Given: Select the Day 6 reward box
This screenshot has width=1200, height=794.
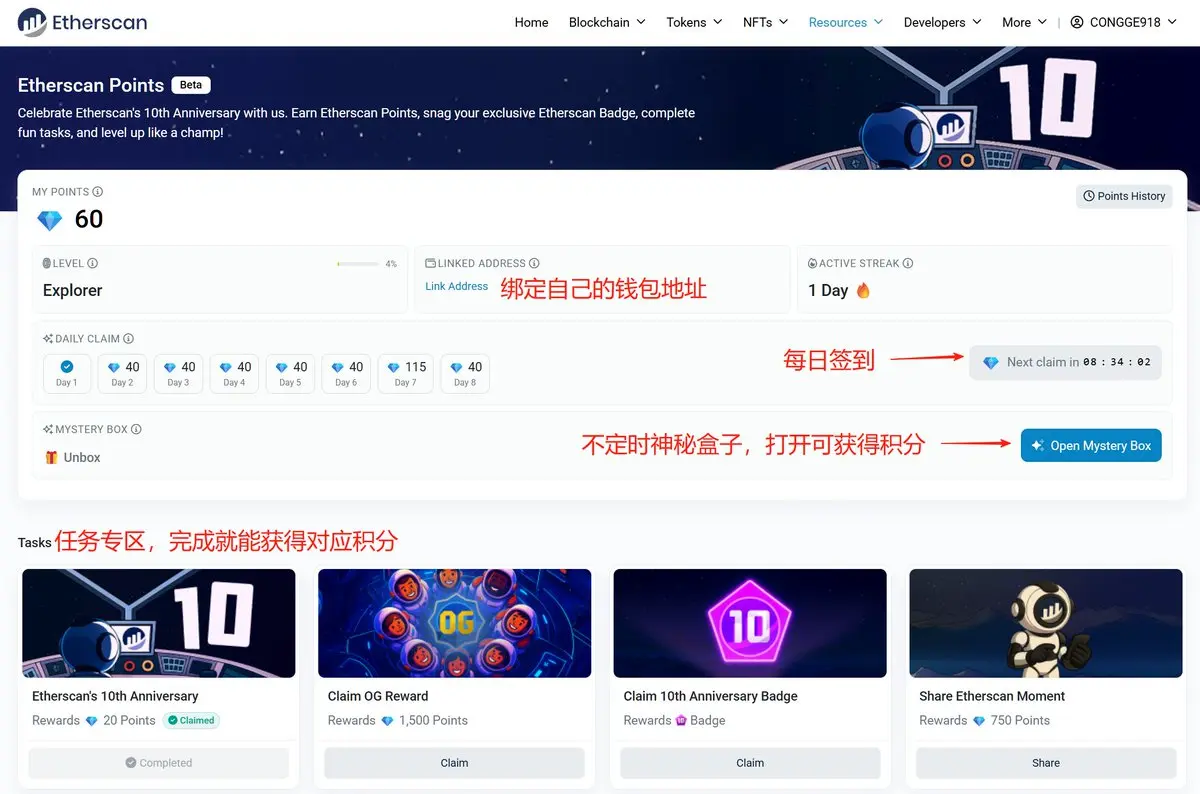Looking at the screenshot, I should 346,373.
